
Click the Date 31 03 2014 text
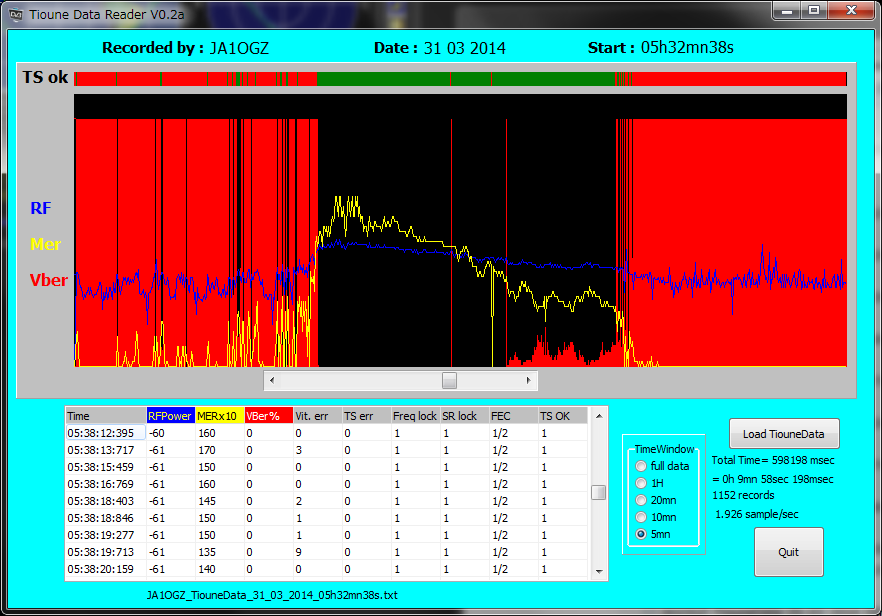(440, 48)
